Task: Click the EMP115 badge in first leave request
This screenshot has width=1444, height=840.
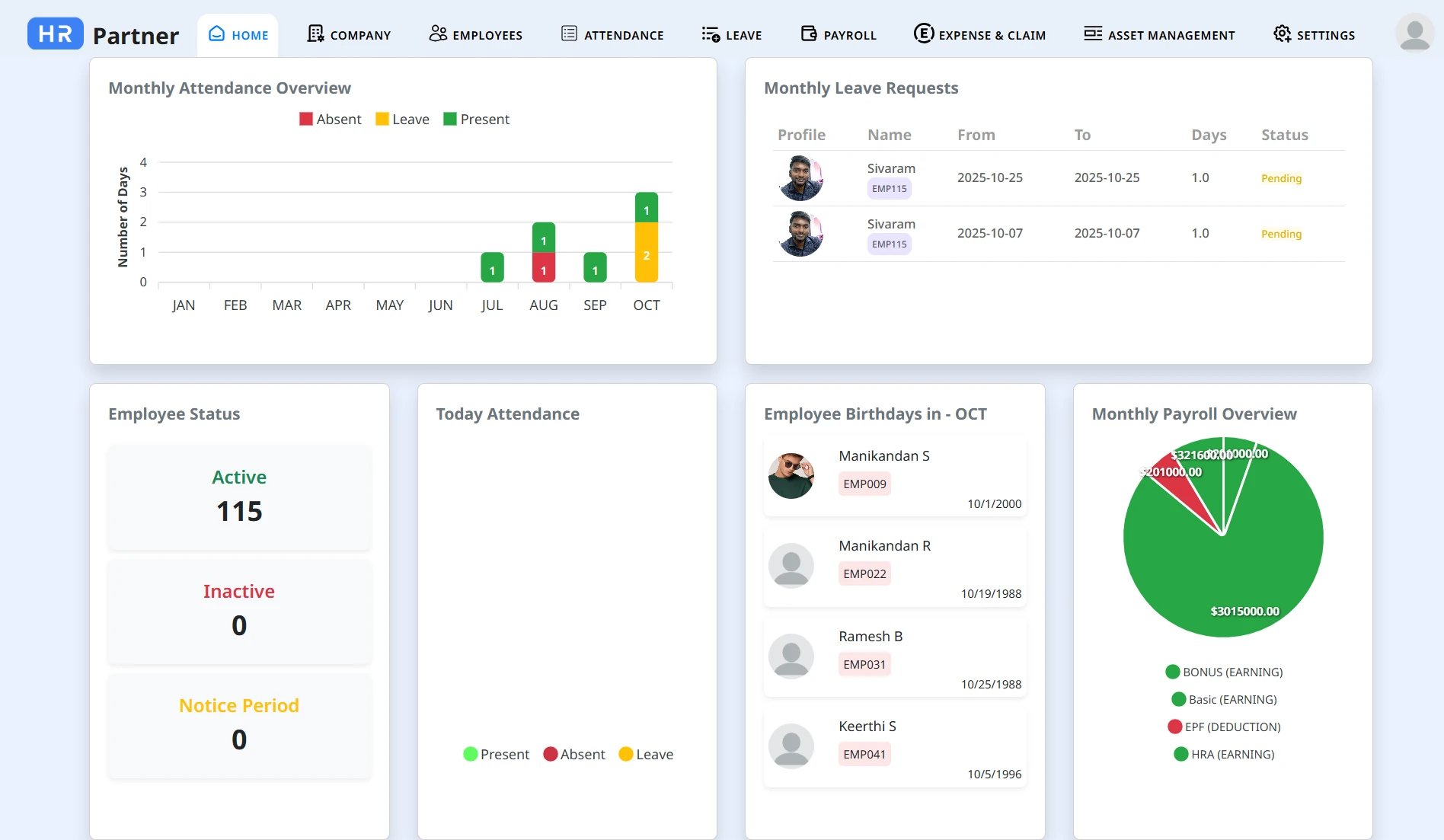Action: 889,189
